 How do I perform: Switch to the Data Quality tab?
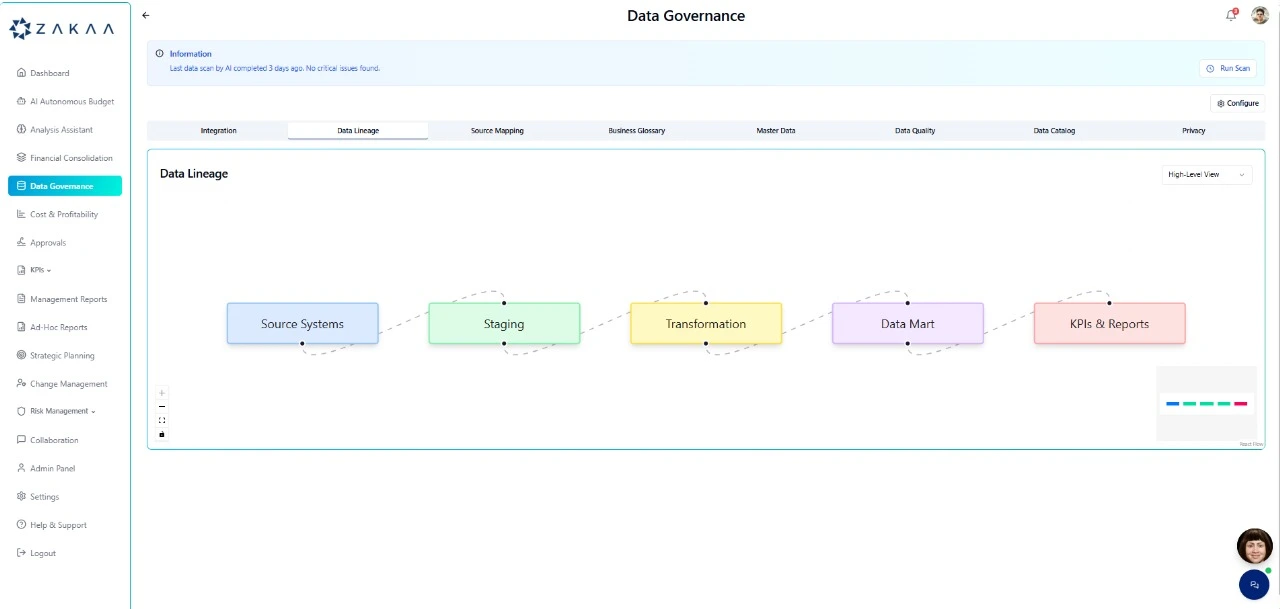(915, 131)
